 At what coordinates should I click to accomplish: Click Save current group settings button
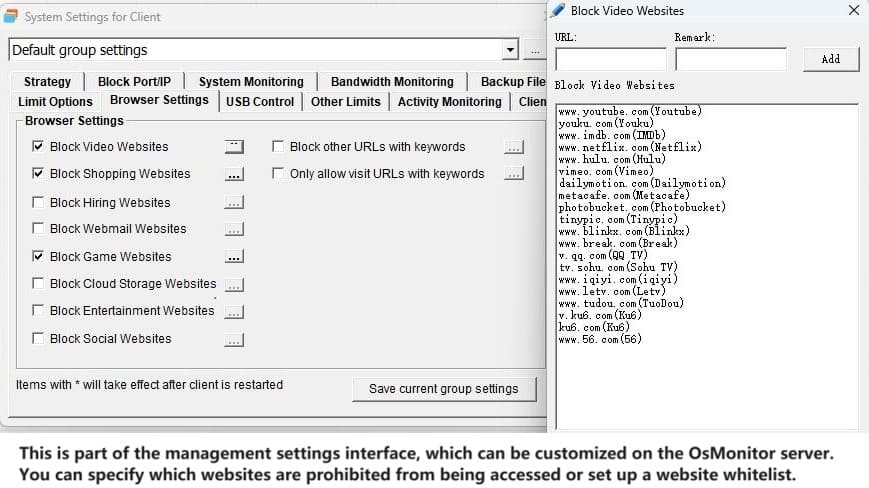pos(444,389)
